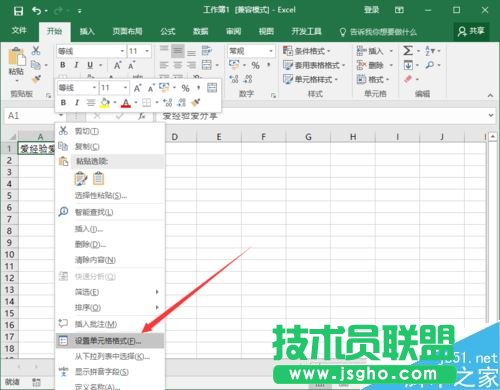Click the ribbon Copy icon
This screenshot has height=390, width=500.
point(36,65)
